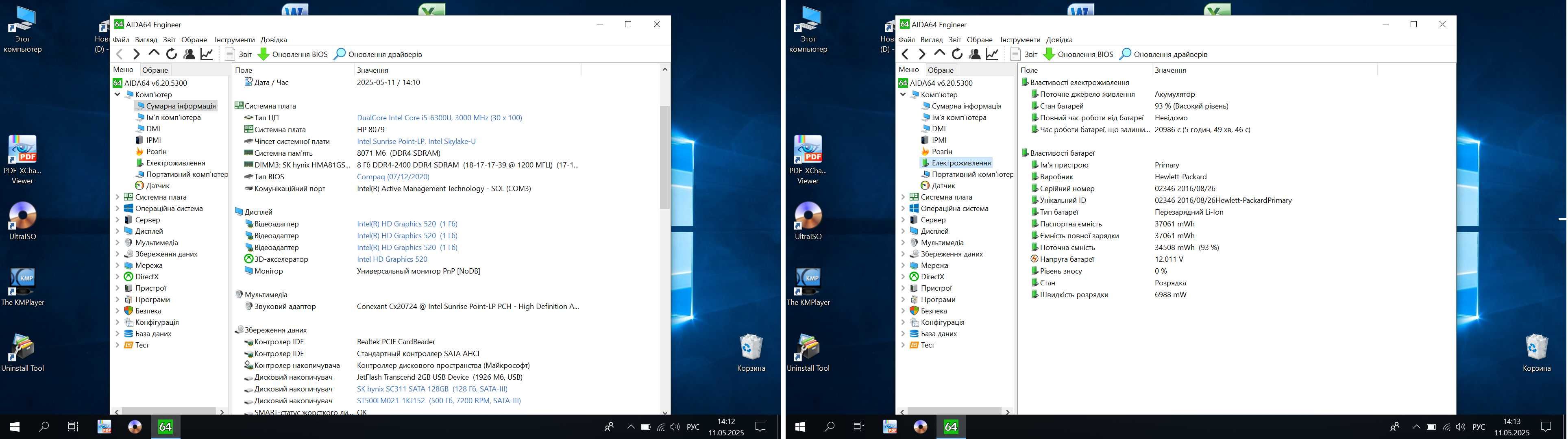Open 'Інструменти' menu in the summary-view AIDA64 window
The image size is (1568, 439).
pos(234,39)
